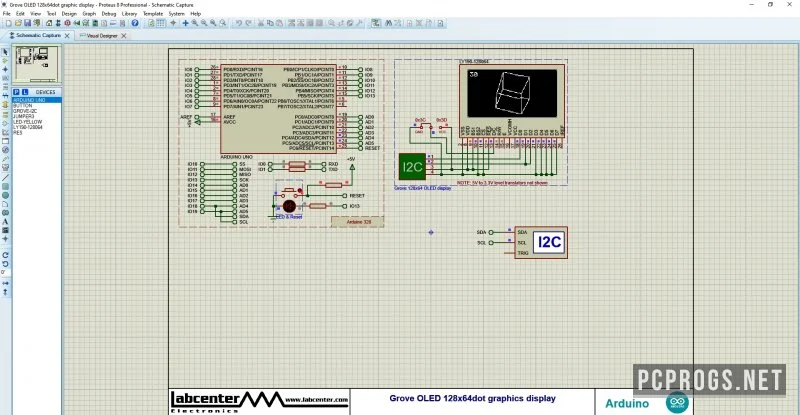The width and height of the screenshot is (800, 415).
Task: Select ARDUINO UNO in devices list
Action: coord(37,100)
